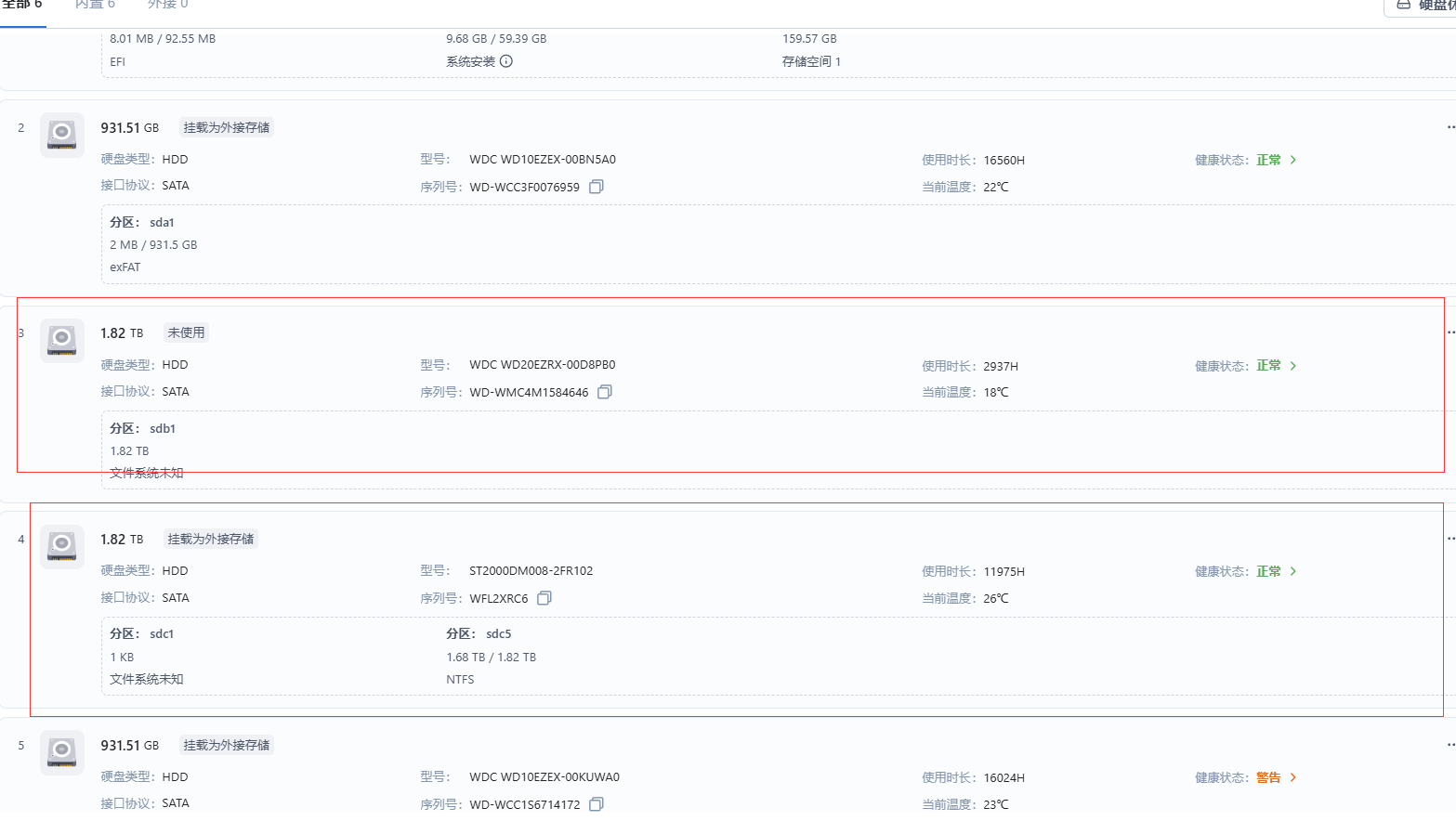Expand health status arrow for WD20EZRX disk
The height and width of the screenshot is (821, 1456).
(1293, 366)
